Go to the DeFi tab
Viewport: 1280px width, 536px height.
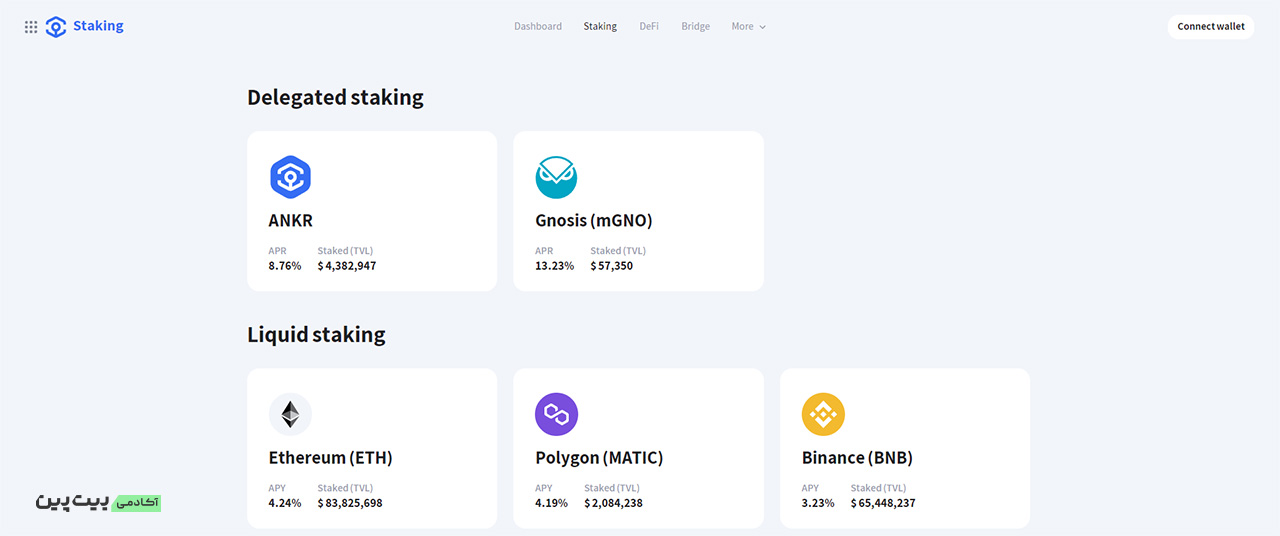coord(649,27)
